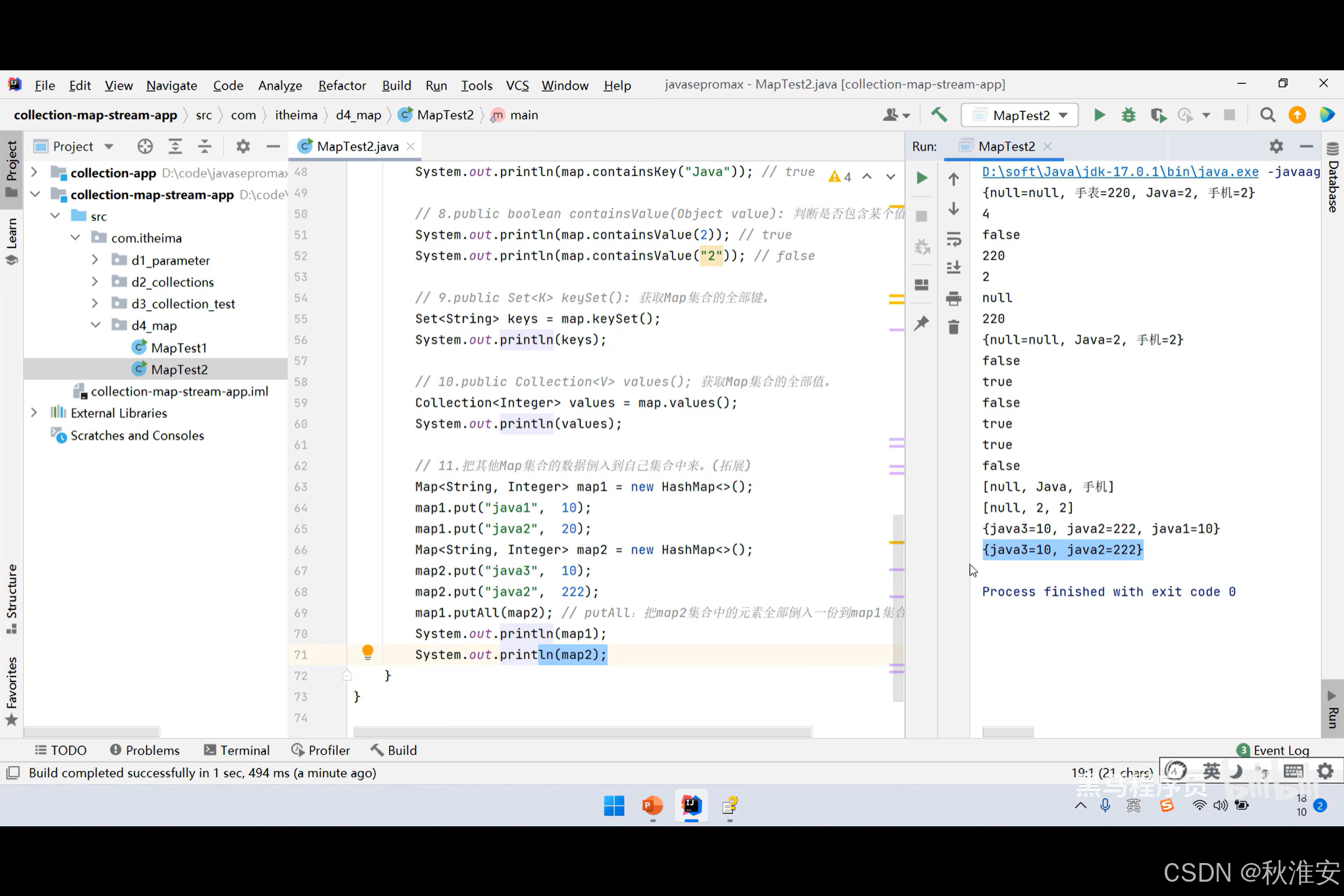Clear console output with trash icon

pos(953,327)
